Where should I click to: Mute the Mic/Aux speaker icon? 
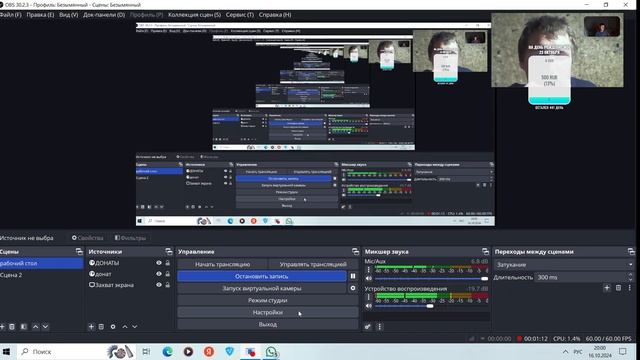point(369,278)
